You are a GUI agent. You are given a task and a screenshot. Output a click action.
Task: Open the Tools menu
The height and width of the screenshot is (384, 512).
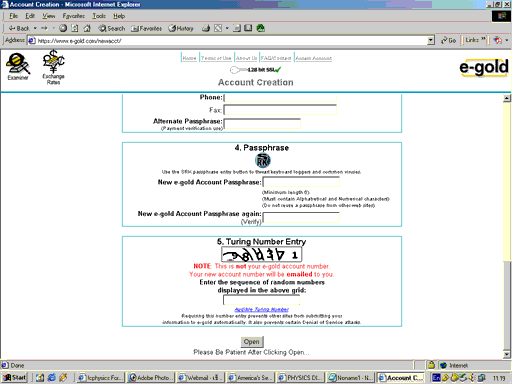coord(99,16)
